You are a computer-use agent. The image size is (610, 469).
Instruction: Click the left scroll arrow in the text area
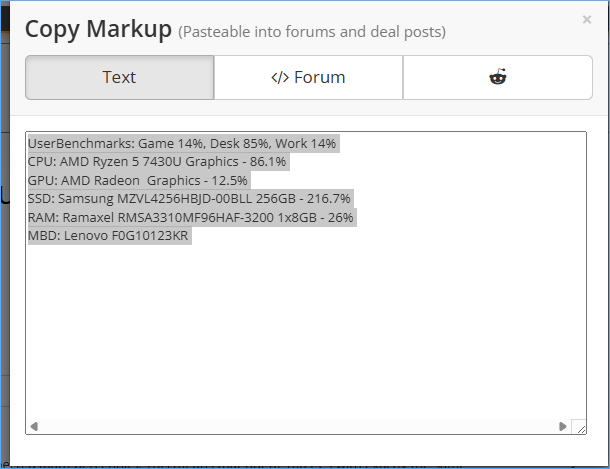34,427
